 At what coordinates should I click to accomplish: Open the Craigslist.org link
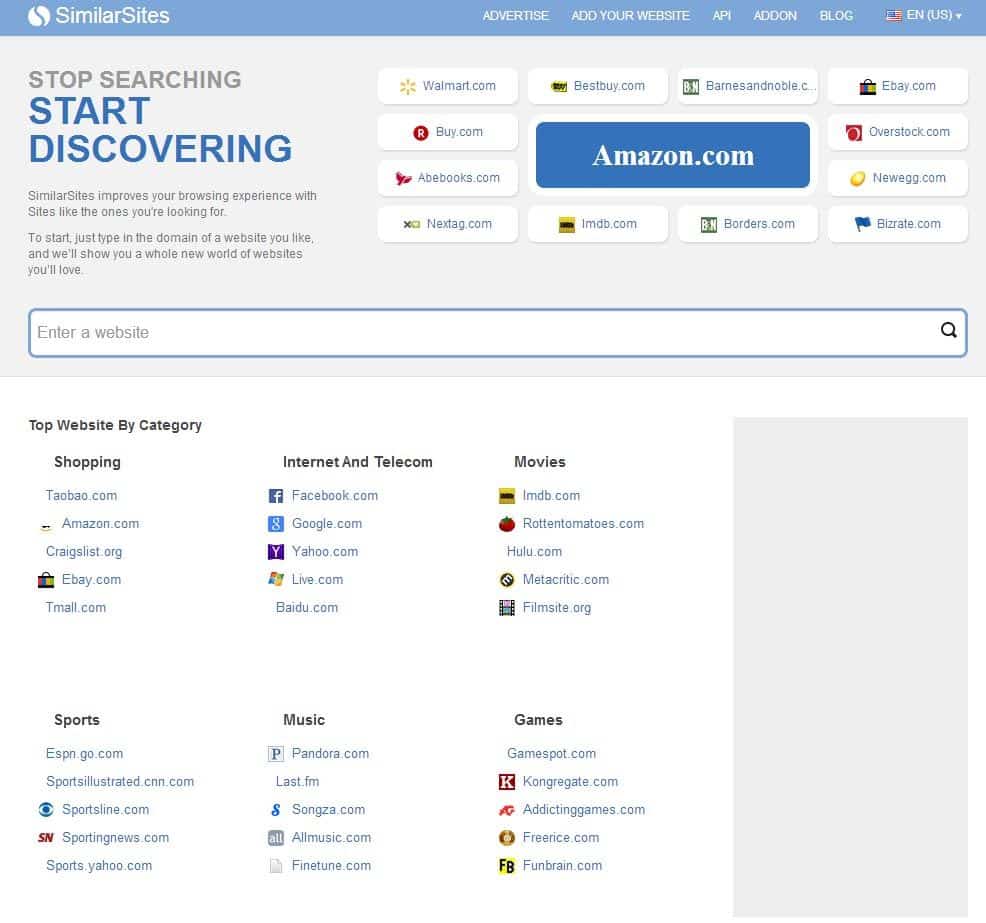[x=84, y=552]
